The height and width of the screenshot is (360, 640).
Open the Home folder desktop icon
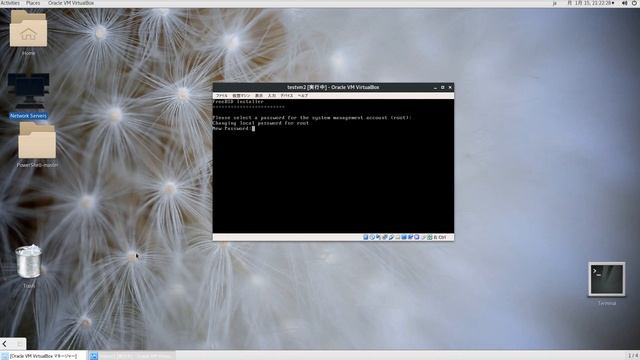28,32
